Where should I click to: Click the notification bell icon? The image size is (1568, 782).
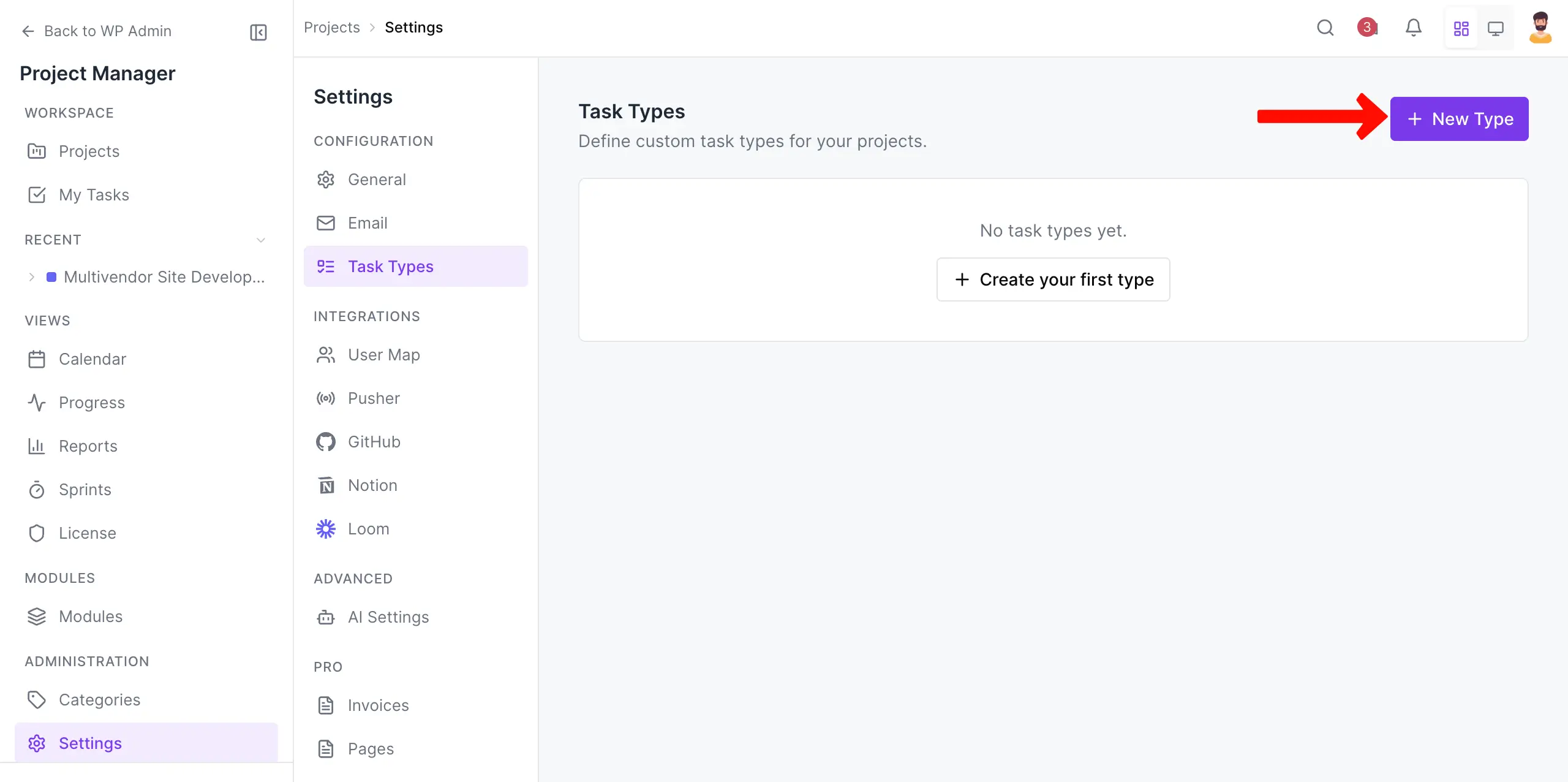click(x=1413, y=28)
